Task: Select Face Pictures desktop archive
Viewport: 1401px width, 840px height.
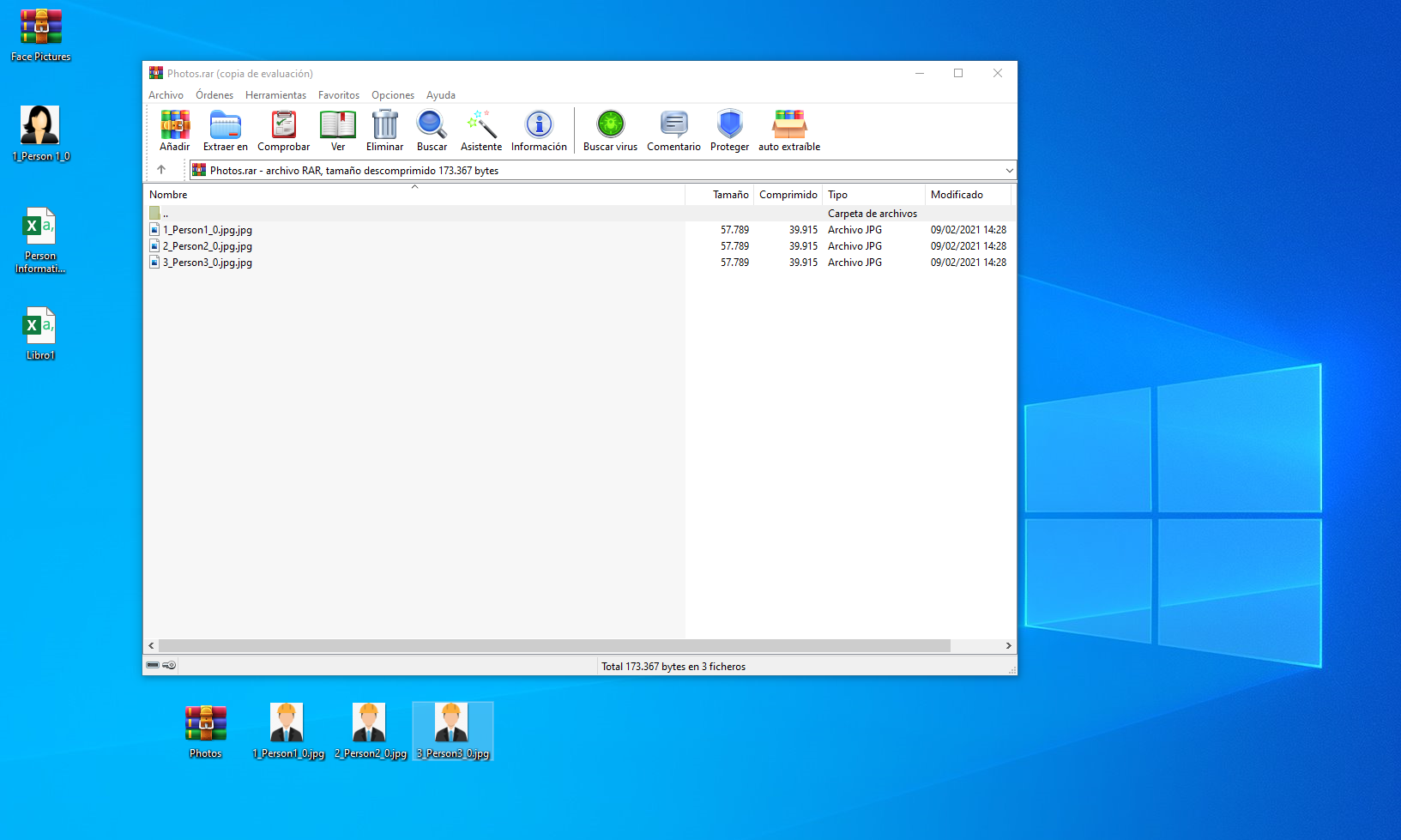Action: (40, 35)
